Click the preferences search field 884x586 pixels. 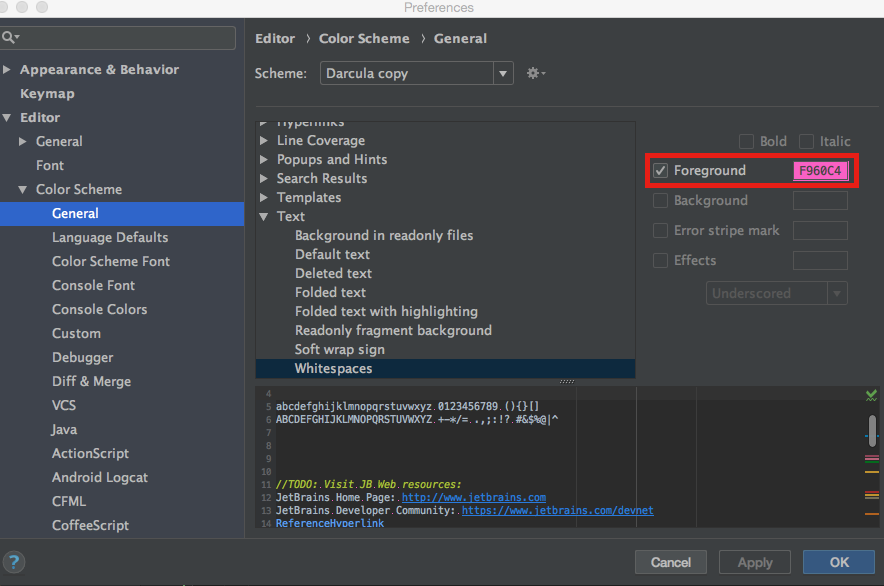point(117,38)
